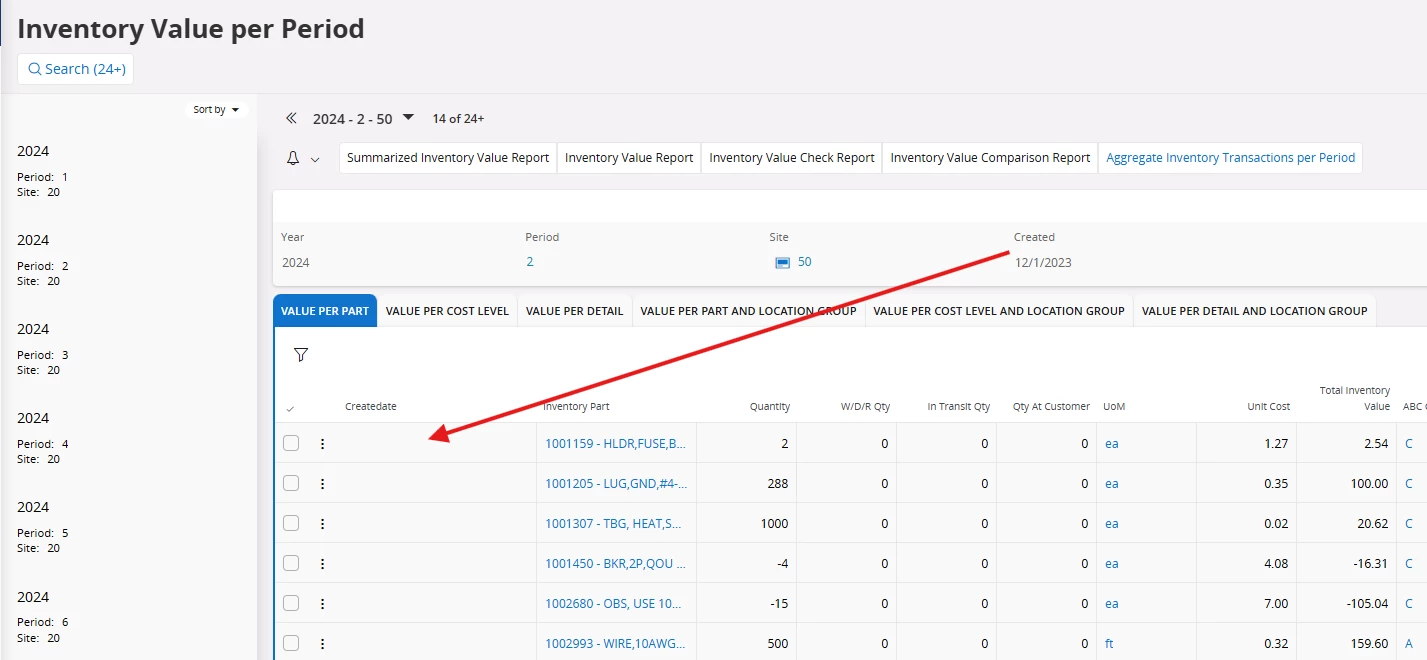Screen dimensions: 1427x660
Task: Open Inventory Value Comparison Report
Action: pyautogui.click(x=990, y=158)
